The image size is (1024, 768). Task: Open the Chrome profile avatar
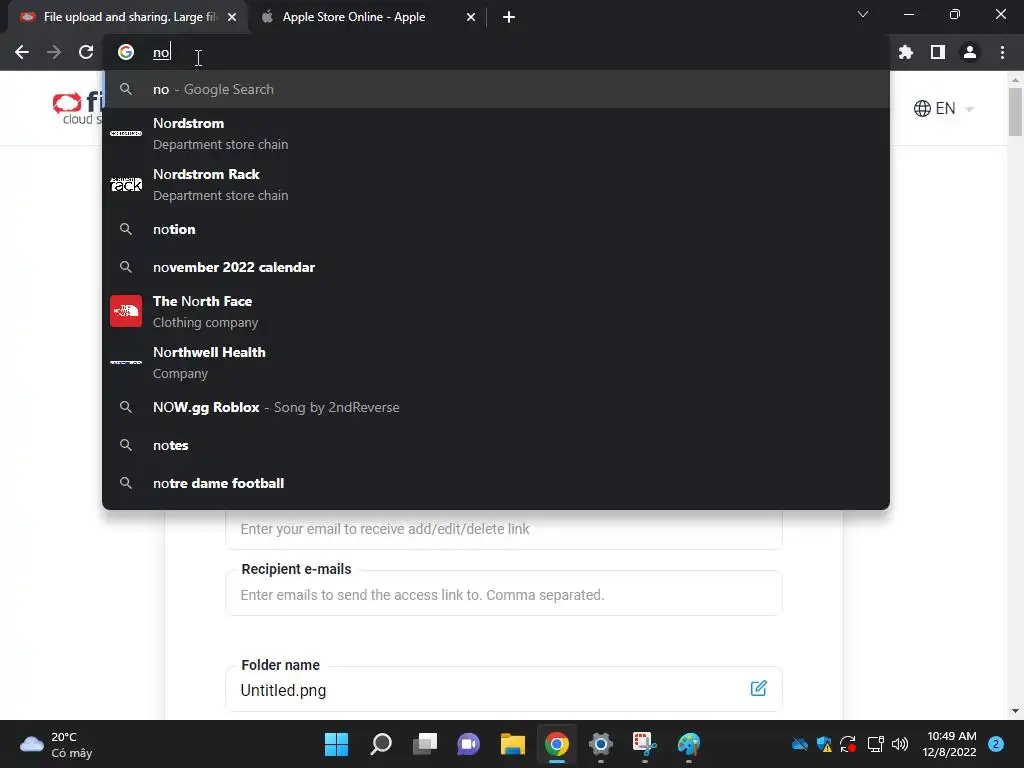point(969,52)
